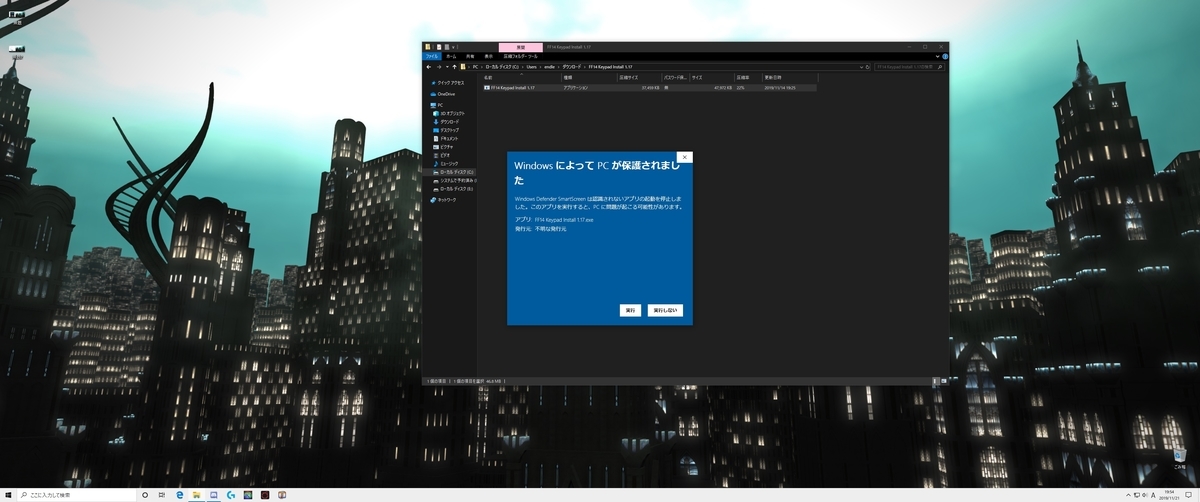Open address bar history dropdown
Image resolution: width=1200 pixels, height=502 pixels.
coord(861,67)
